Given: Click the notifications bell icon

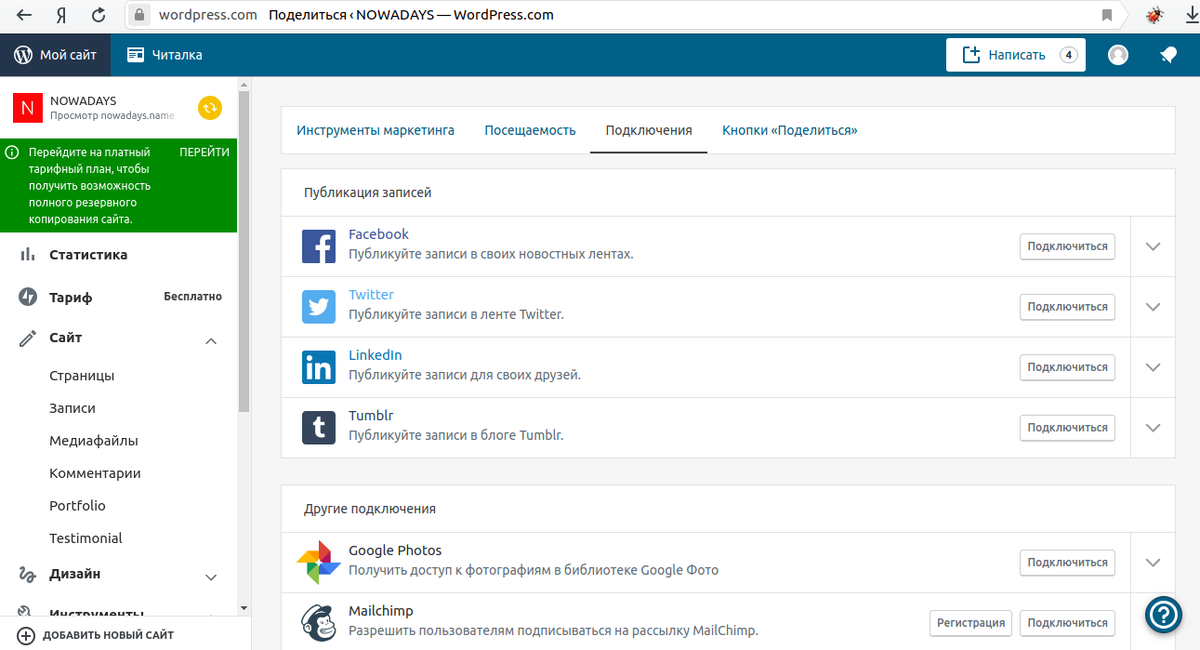Looking at the screenshot, I should point(1167,54).
